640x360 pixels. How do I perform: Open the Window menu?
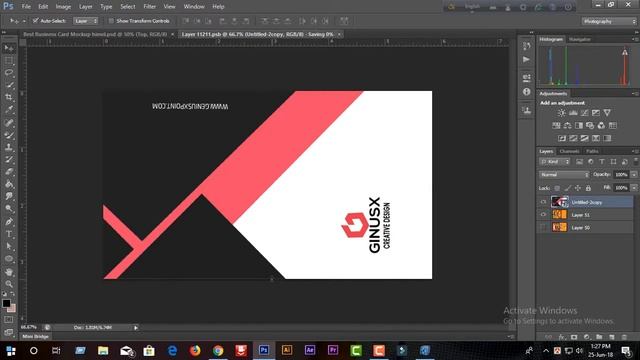(194, 7)
